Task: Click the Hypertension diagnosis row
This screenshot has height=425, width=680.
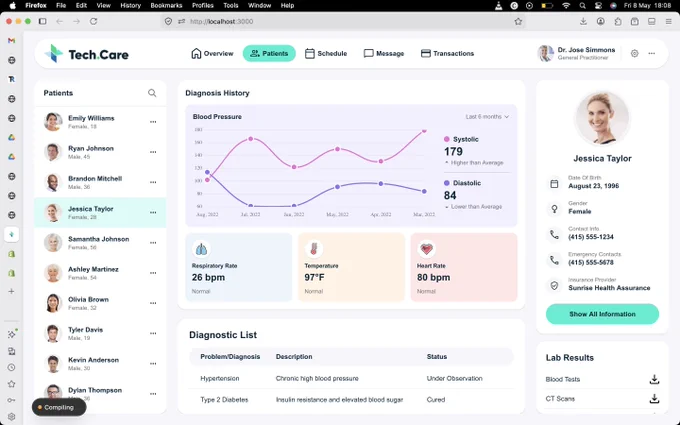Action: (x=351, y=379)
